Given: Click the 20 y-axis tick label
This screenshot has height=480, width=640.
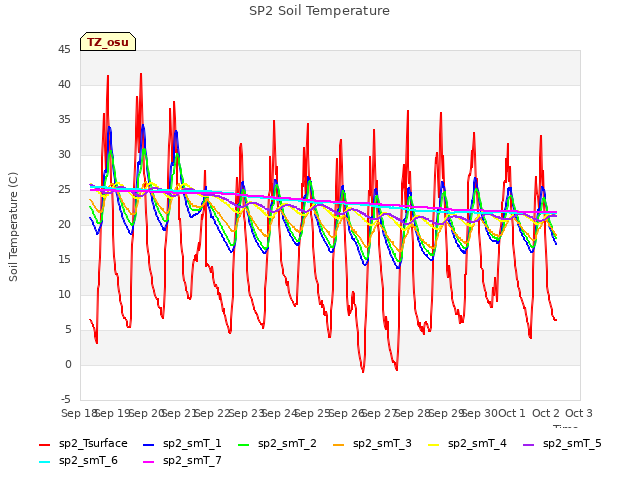Looking at the screenshot, I should tap(64, 224).
